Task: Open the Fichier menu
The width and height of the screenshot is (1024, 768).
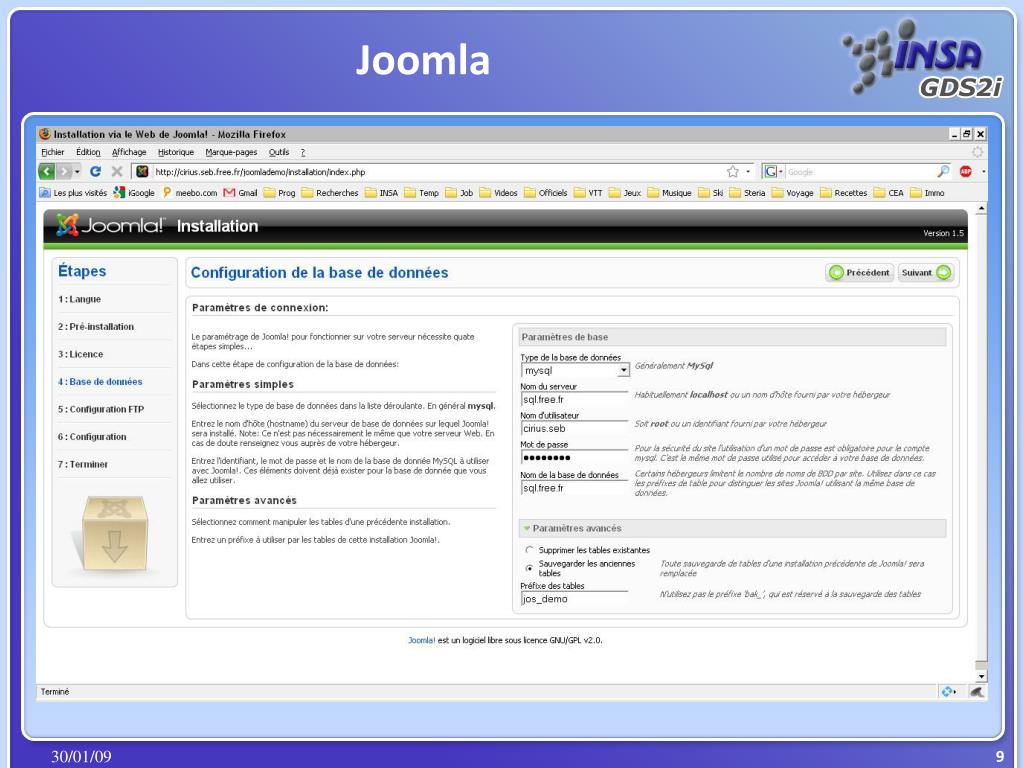Action: click(53, 152)
